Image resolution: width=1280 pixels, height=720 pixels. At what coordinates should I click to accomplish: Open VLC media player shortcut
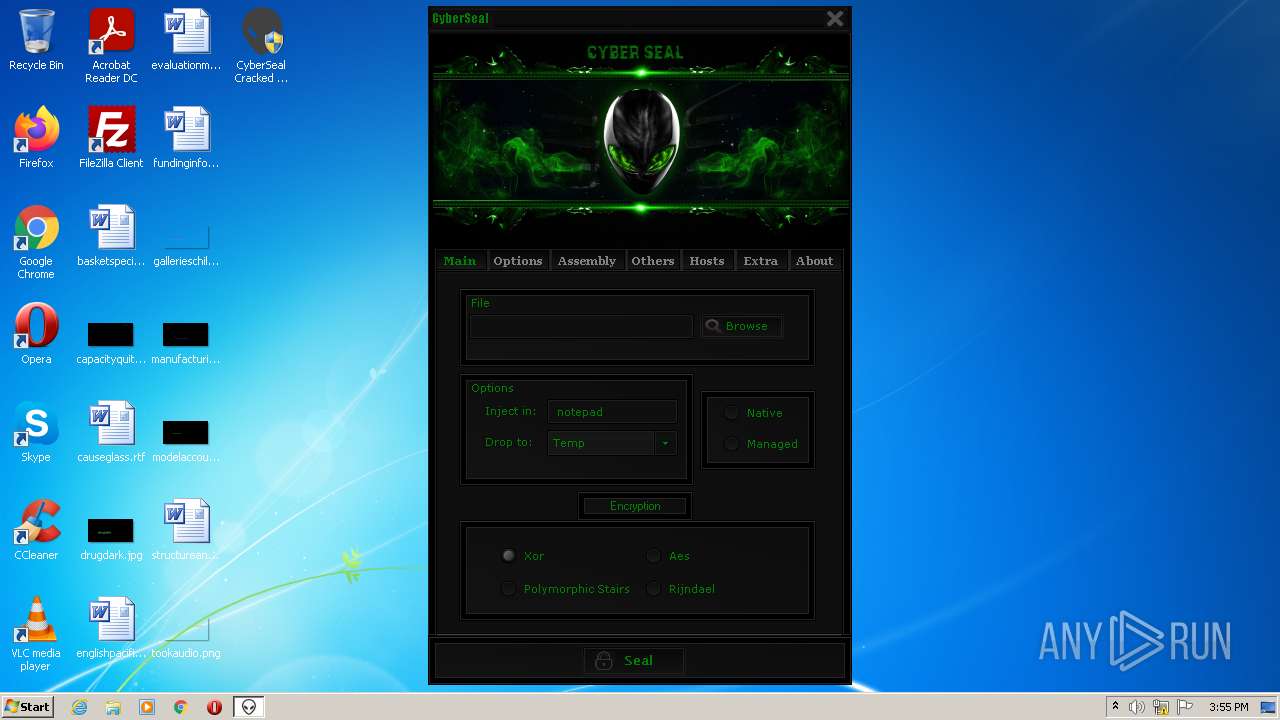[36, 635]
